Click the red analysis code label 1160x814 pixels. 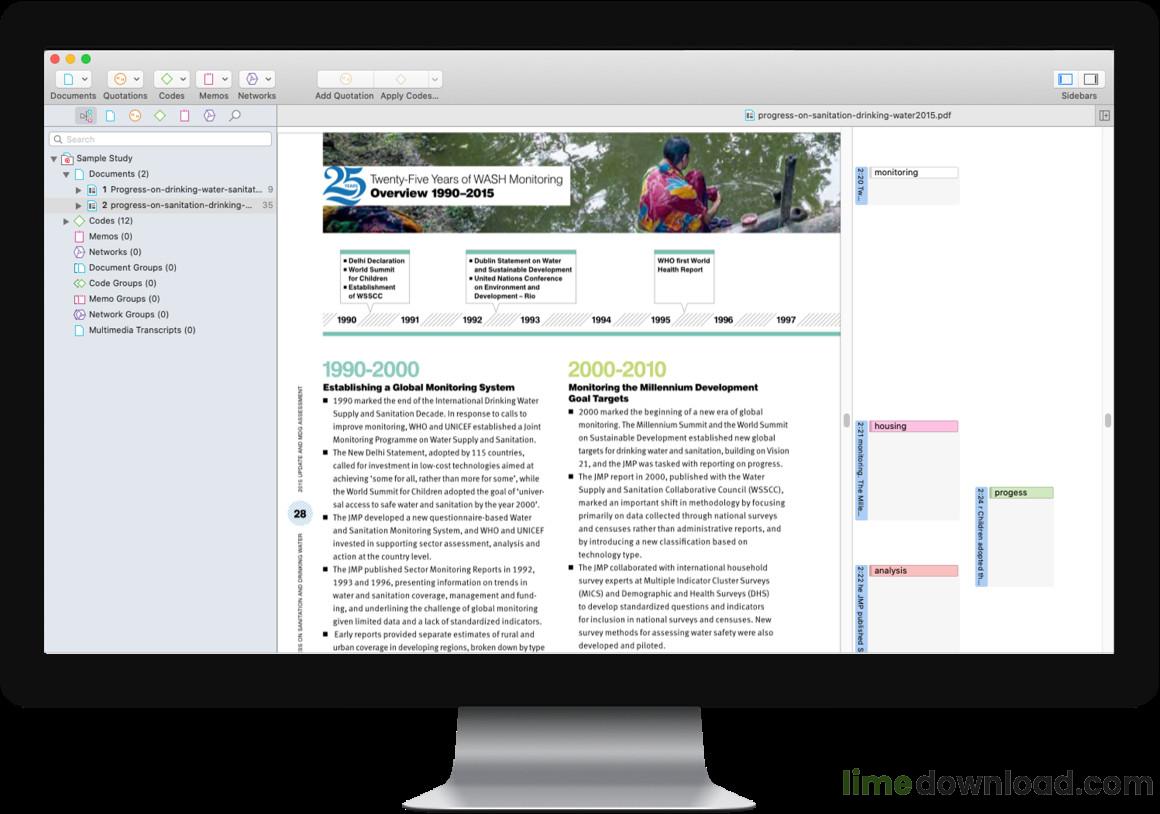tap(914, 571)
